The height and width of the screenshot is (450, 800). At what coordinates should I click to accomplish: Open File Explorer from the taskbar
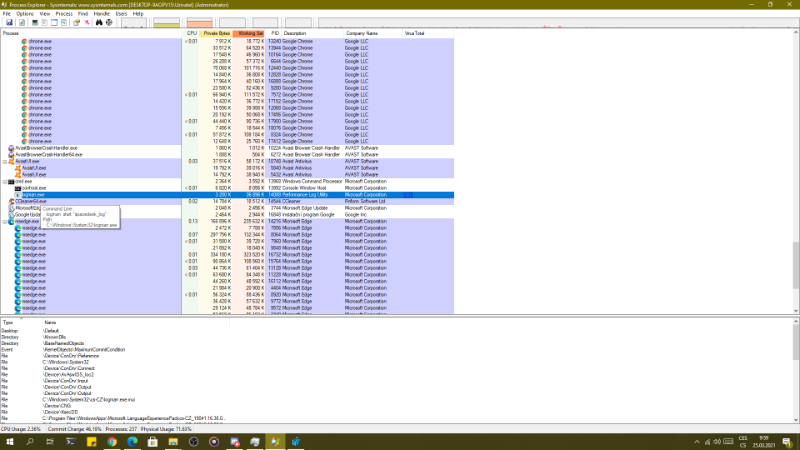(x=173, y=441)
